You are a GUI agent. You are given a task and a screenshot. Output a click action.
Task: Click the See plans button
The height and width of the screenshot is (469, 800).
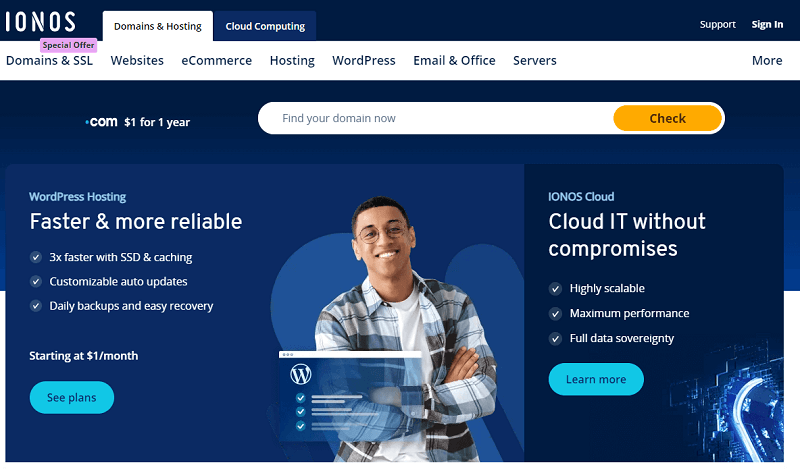tap(71, 397)
